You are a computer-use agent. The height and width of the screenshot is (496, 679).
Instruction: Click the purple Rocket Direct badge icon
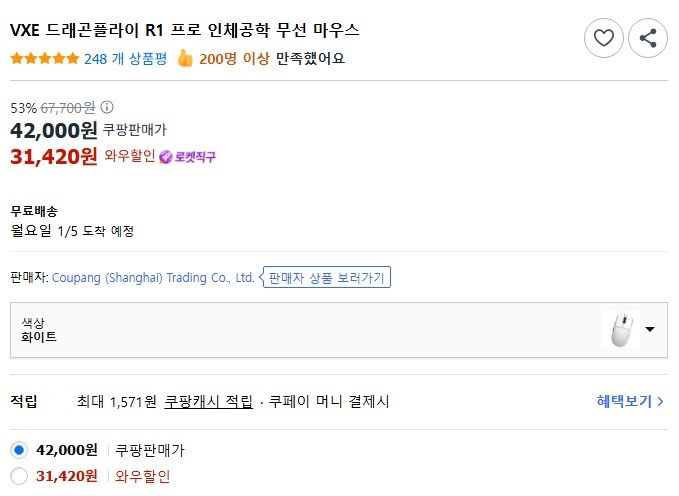tap(166, 157)
